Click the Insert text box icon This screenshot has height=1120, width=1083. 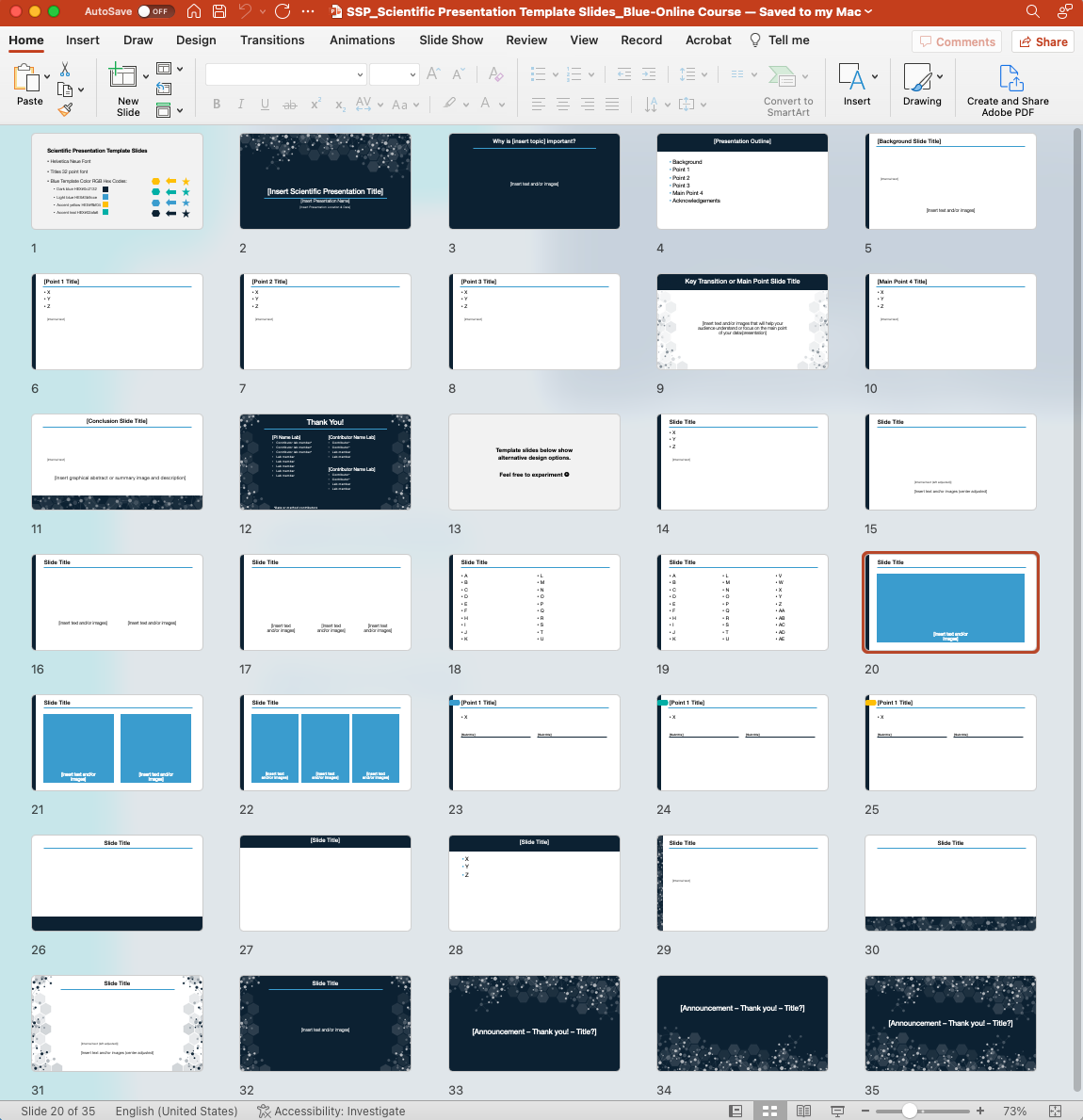coord(851,75)
